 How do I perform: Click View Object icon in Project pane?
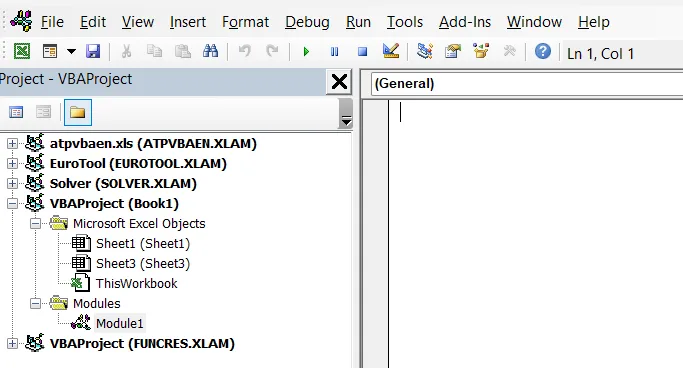pyautogui.click(x=44, y=112)
